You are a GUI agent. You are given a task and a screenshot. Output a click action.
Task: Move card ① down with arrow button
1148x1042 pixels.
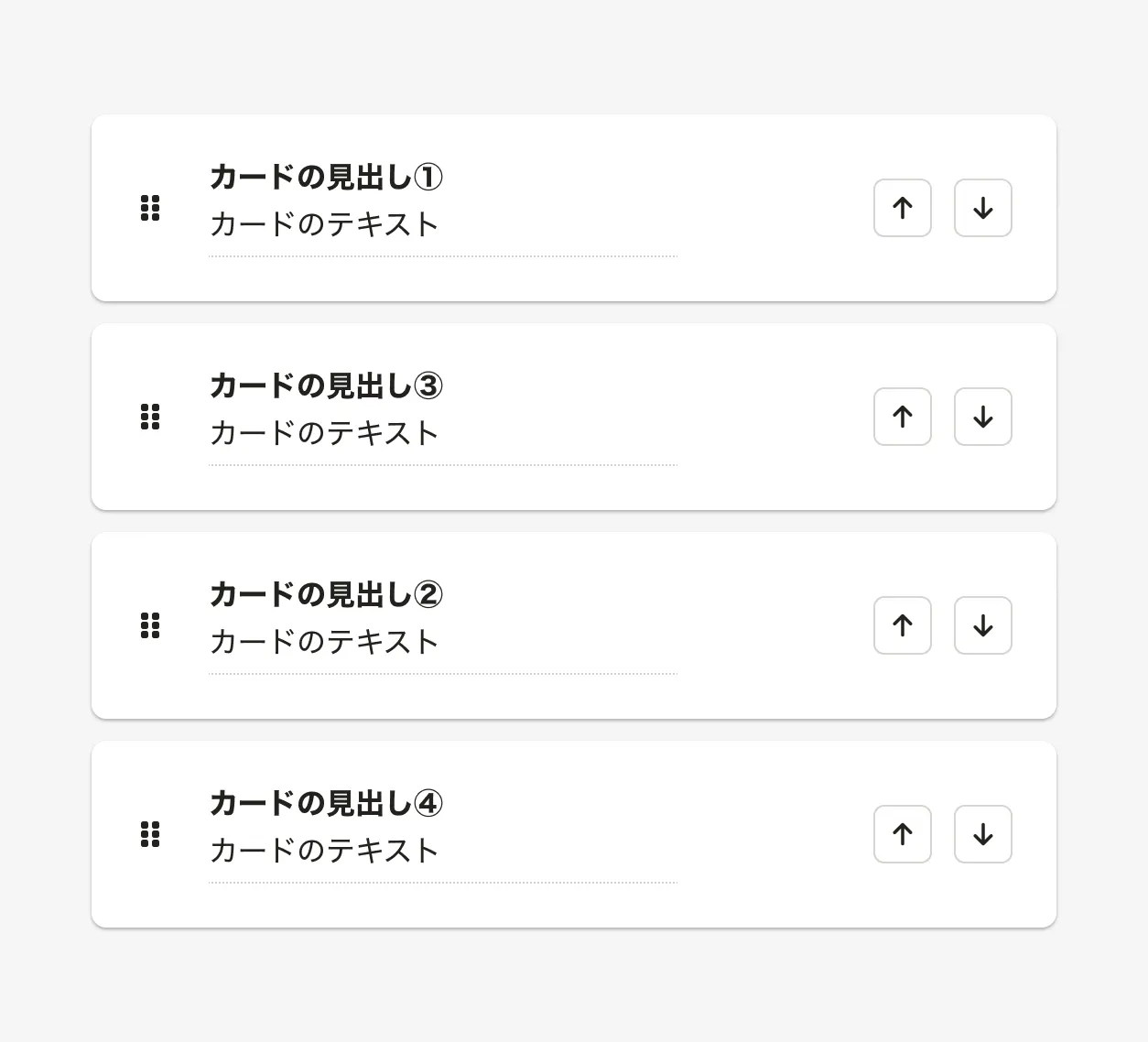coord(983,208)
